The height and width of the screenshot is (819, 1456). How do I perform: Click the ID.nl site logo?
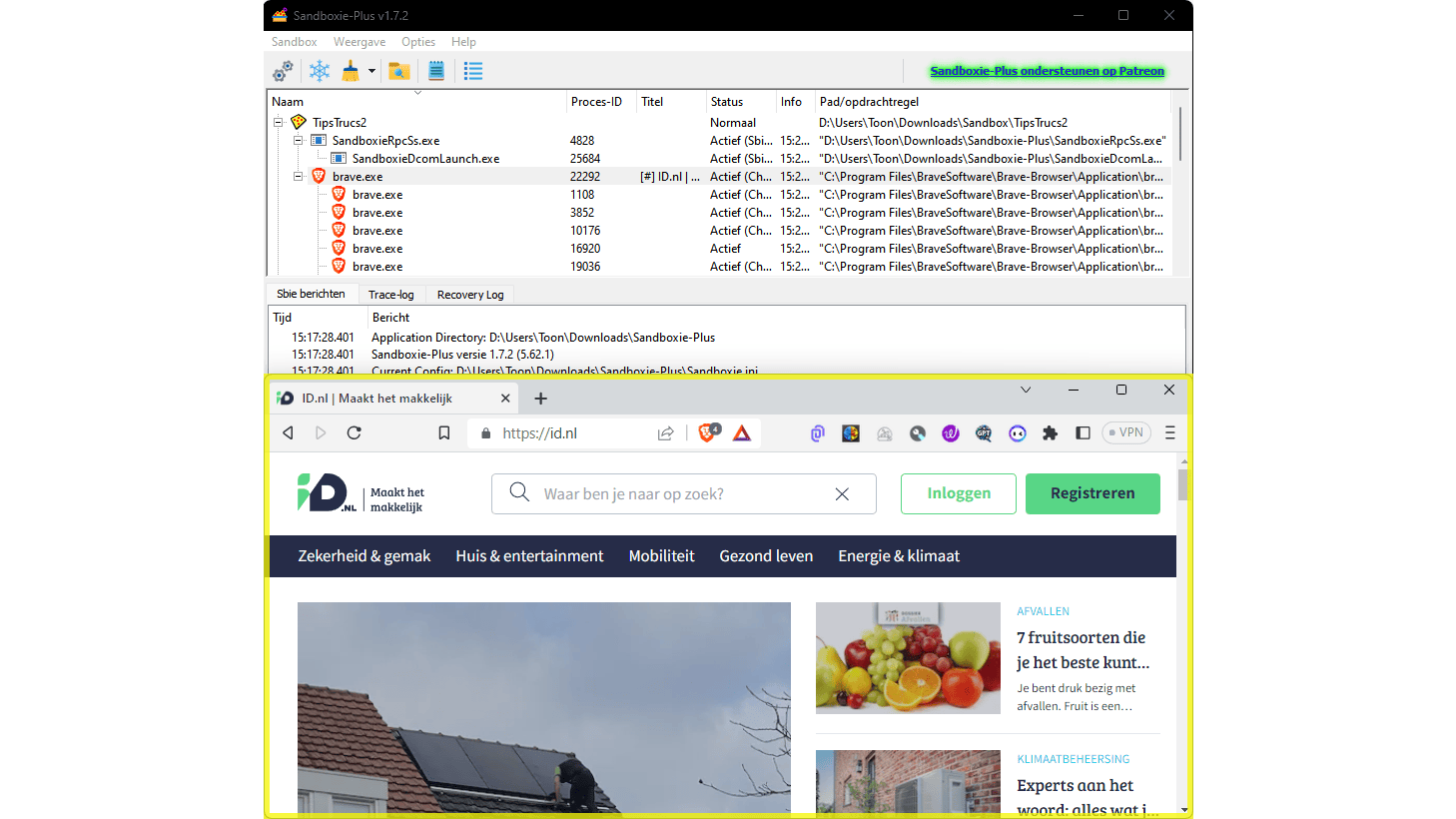click(x=362, y=493)
